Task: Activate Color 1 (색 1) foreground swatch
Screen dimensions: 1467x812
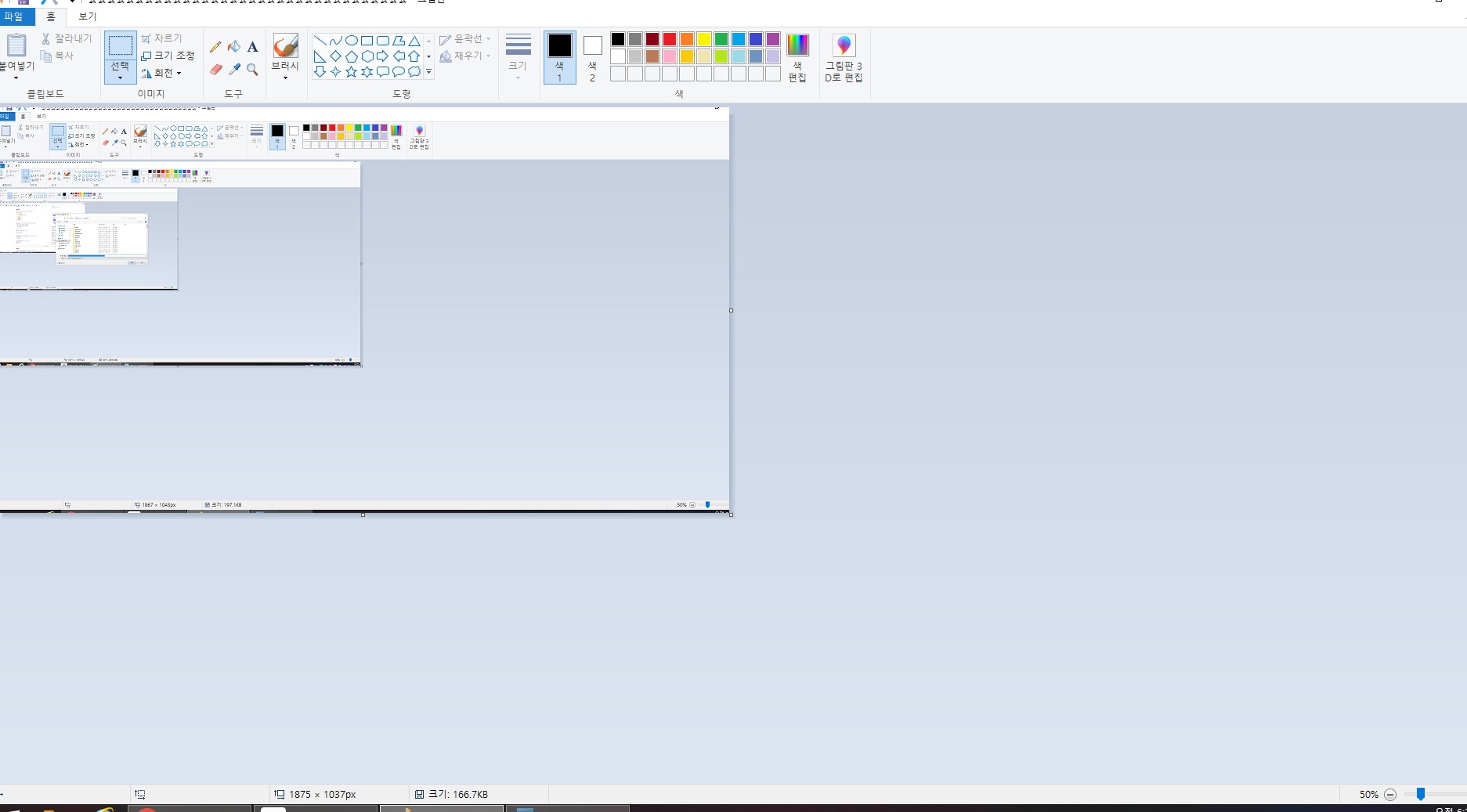Action: tap(559, 58)
